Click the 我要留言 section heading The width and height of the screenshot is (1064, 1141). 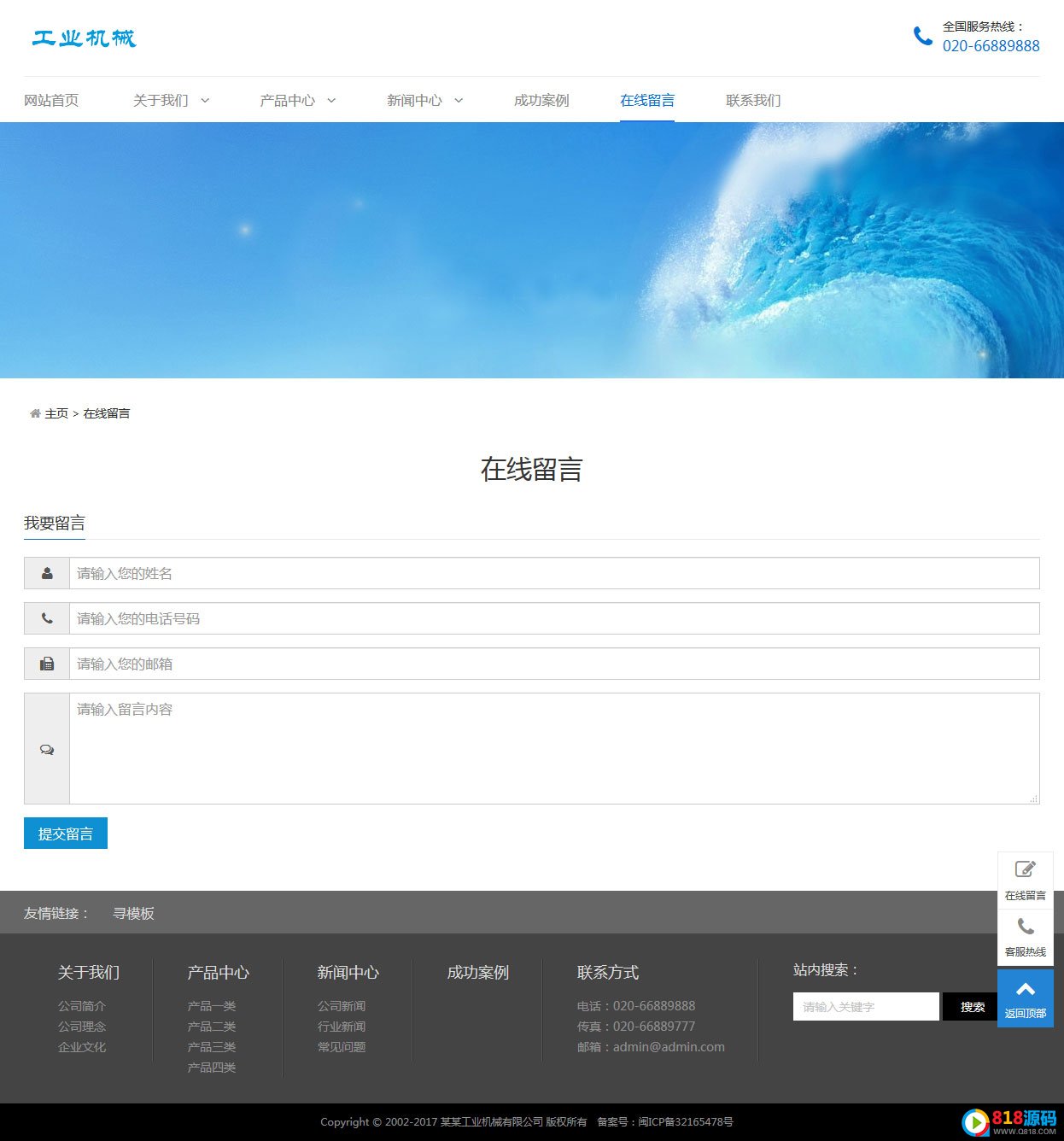(x=55, y=523)
